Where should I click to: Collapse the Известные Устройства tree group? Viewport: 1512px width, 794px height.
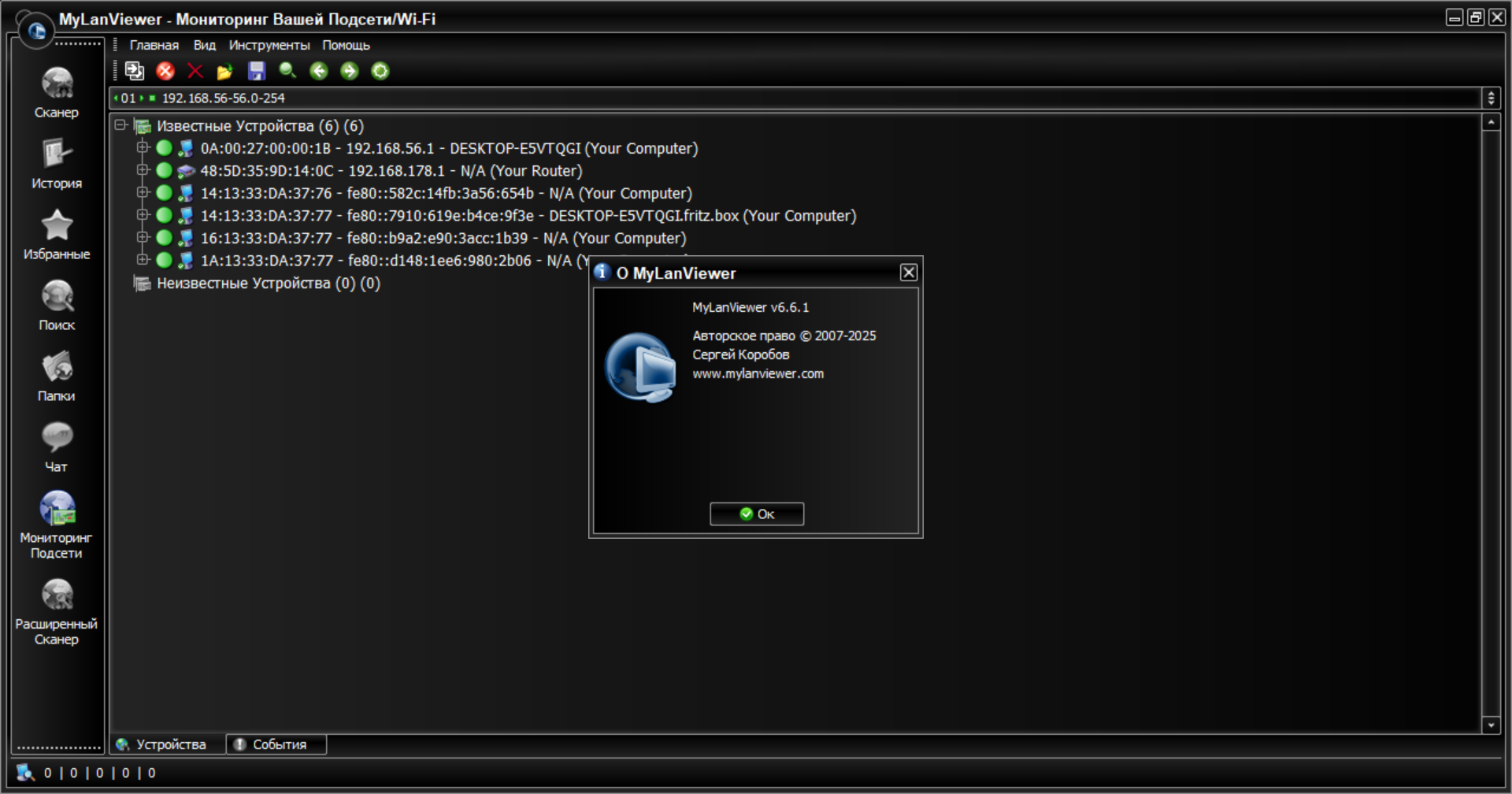click(120, 124)
